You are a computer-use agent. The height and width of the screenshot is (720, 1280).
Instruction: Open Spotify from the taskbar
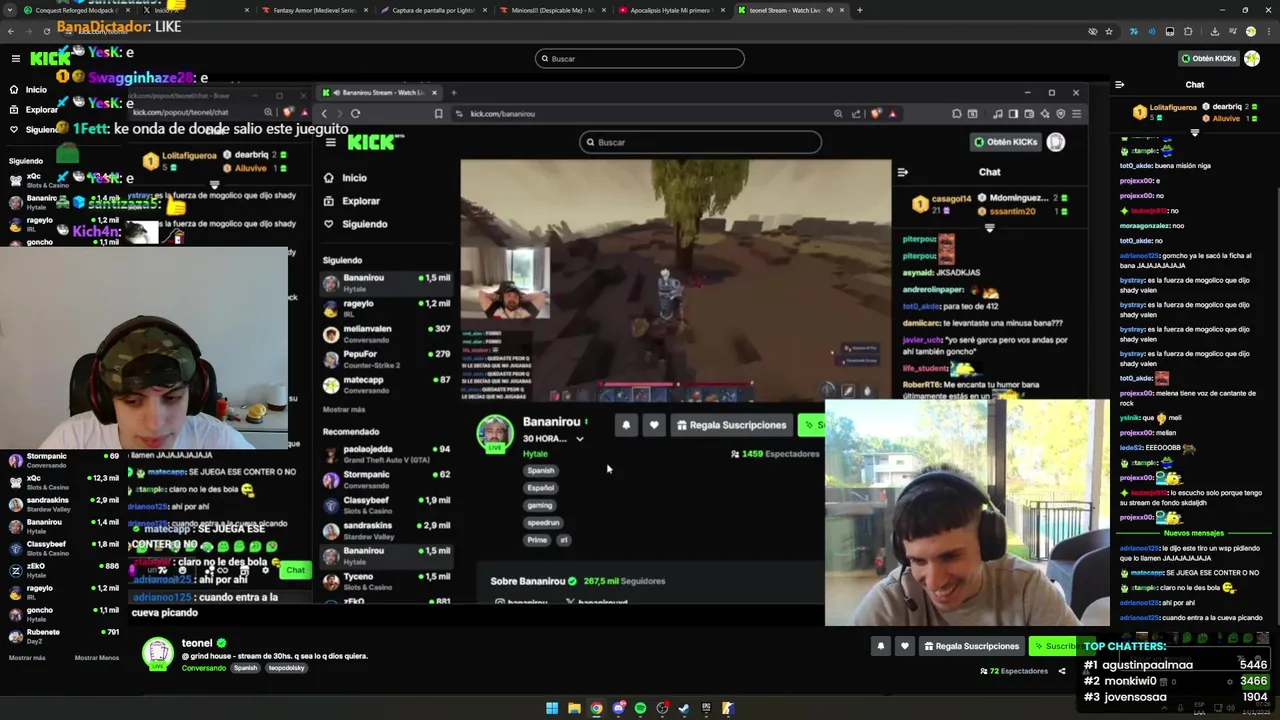point(640,708)
